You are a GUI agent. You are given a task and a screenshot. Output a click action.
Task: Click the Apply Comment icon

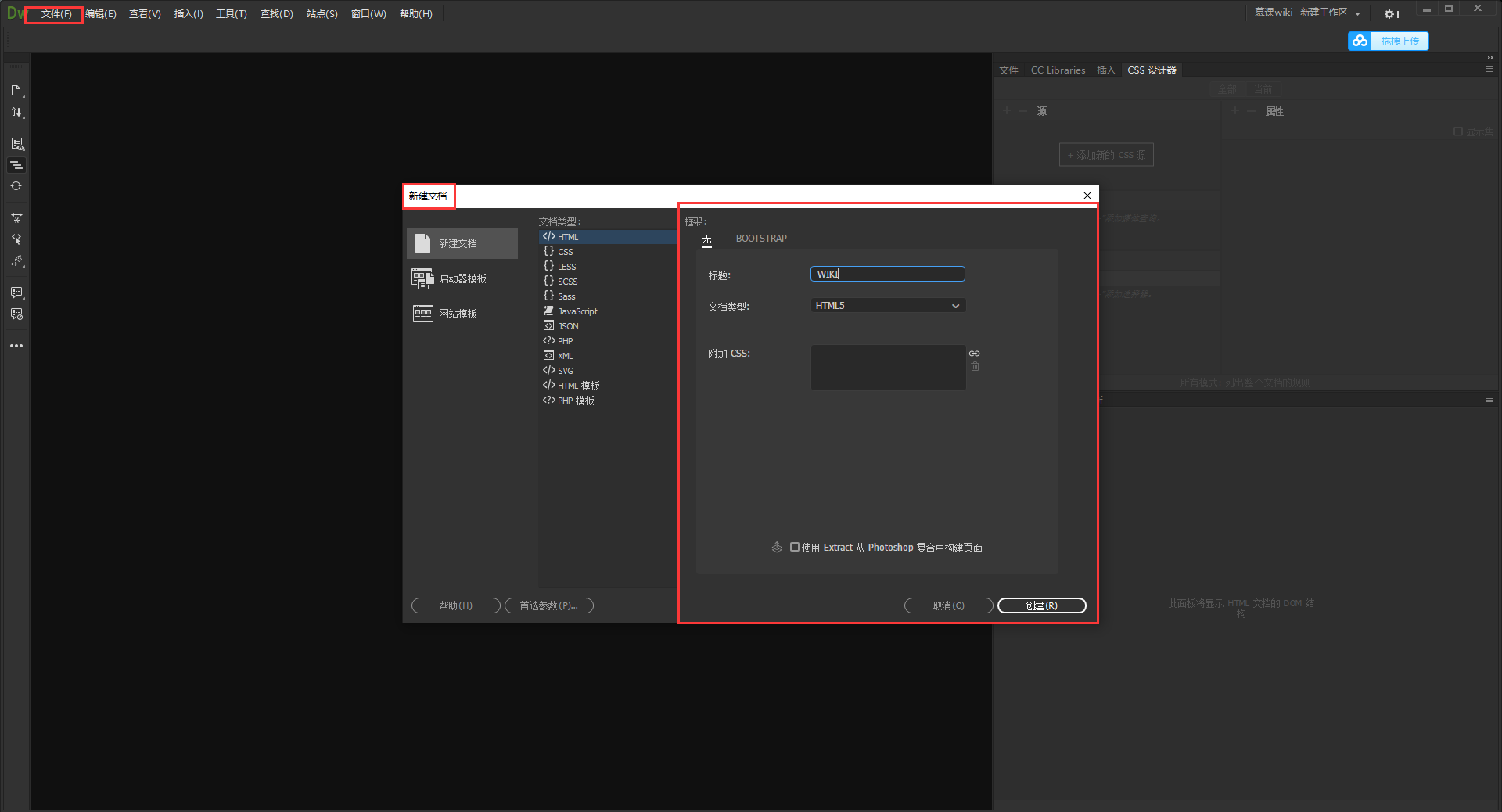16,293
